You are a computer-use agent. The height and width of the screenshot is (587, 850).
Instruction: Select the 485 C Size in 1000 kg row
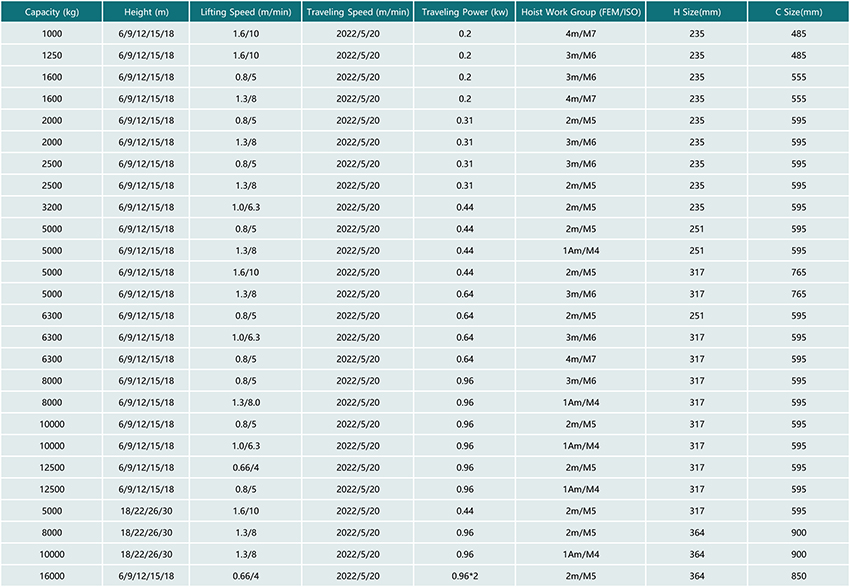(x=798, y=34)
